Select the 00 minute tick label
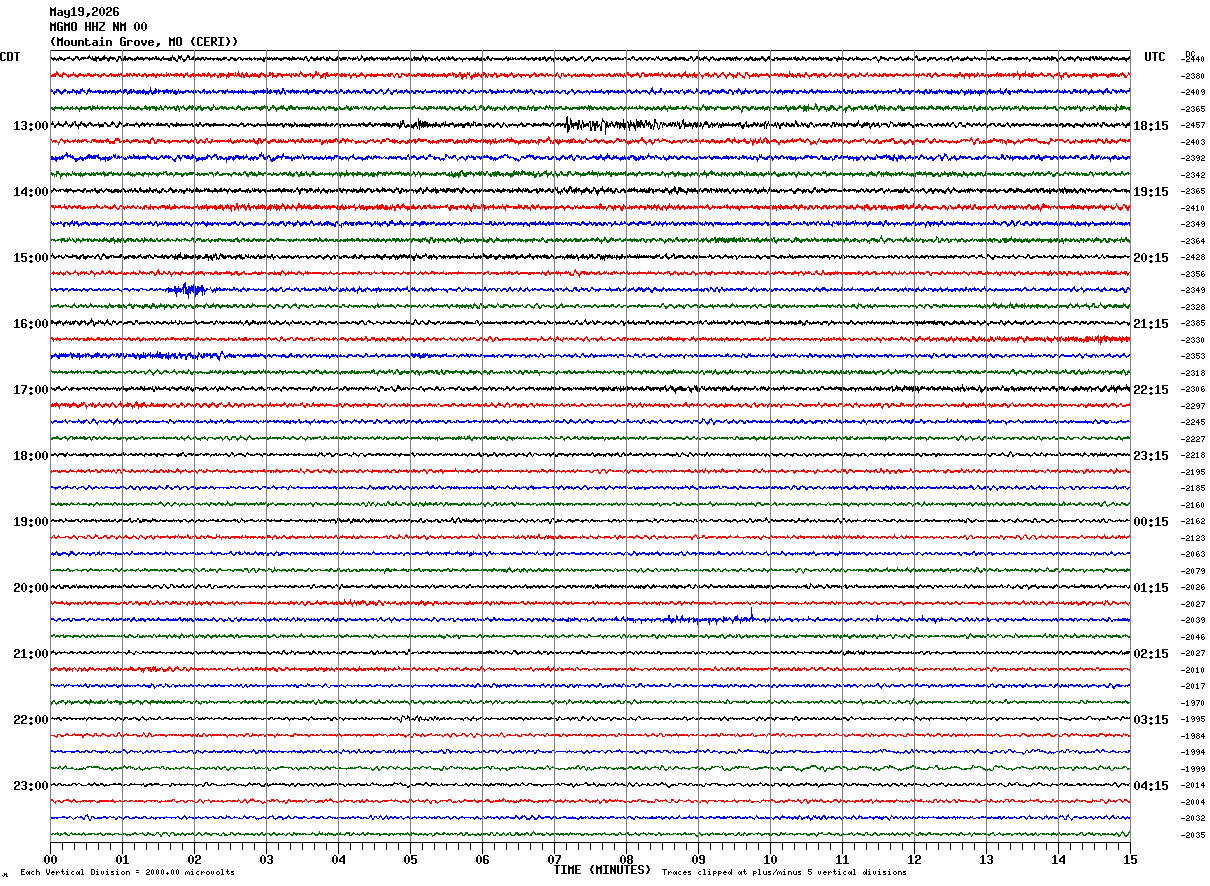Screen dimensions: 1210x886 tap(50, 859)
